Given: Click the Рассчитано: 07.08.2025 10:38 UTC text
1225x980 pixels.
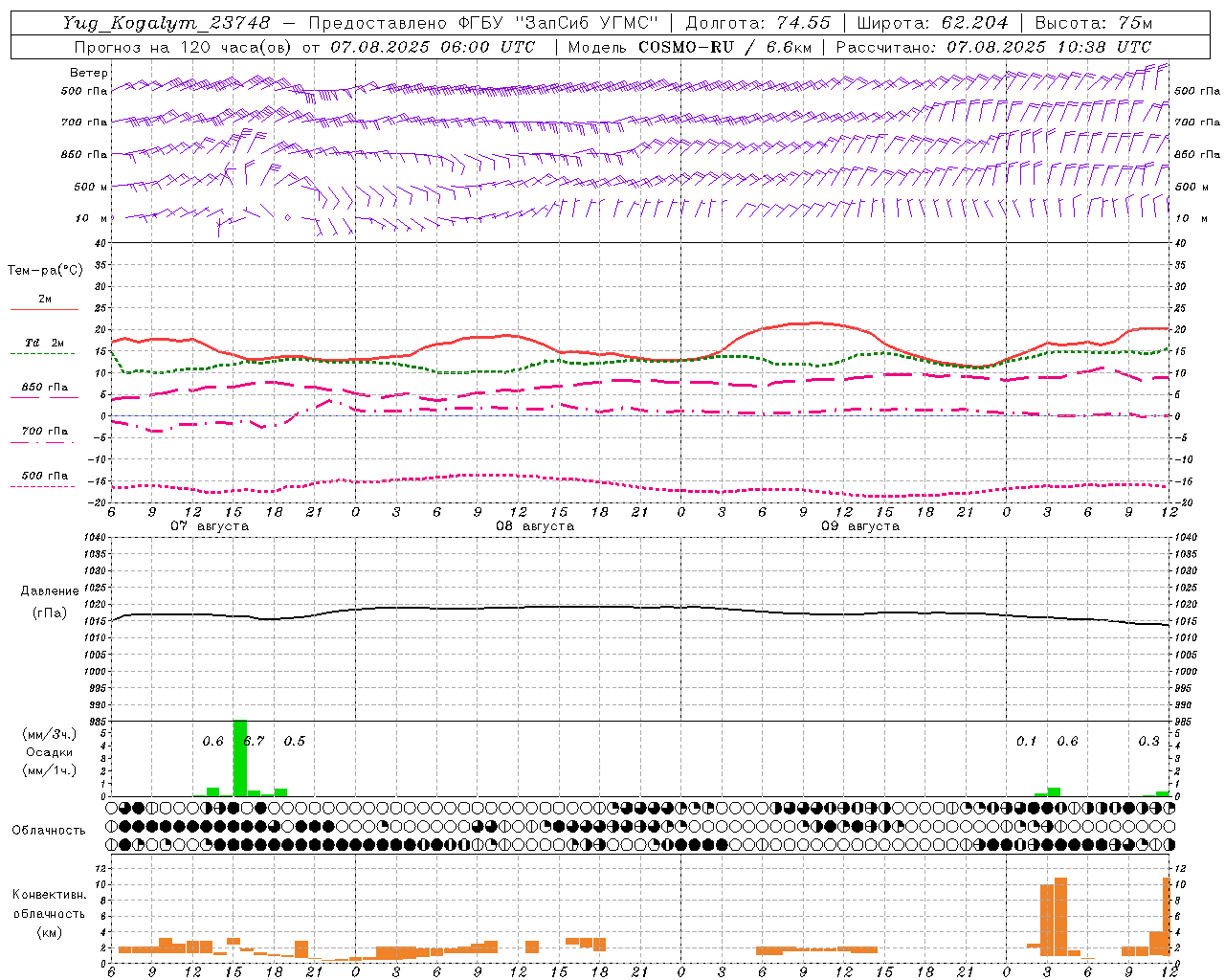Looking at the screenshot, I should [x=993, y=47].
